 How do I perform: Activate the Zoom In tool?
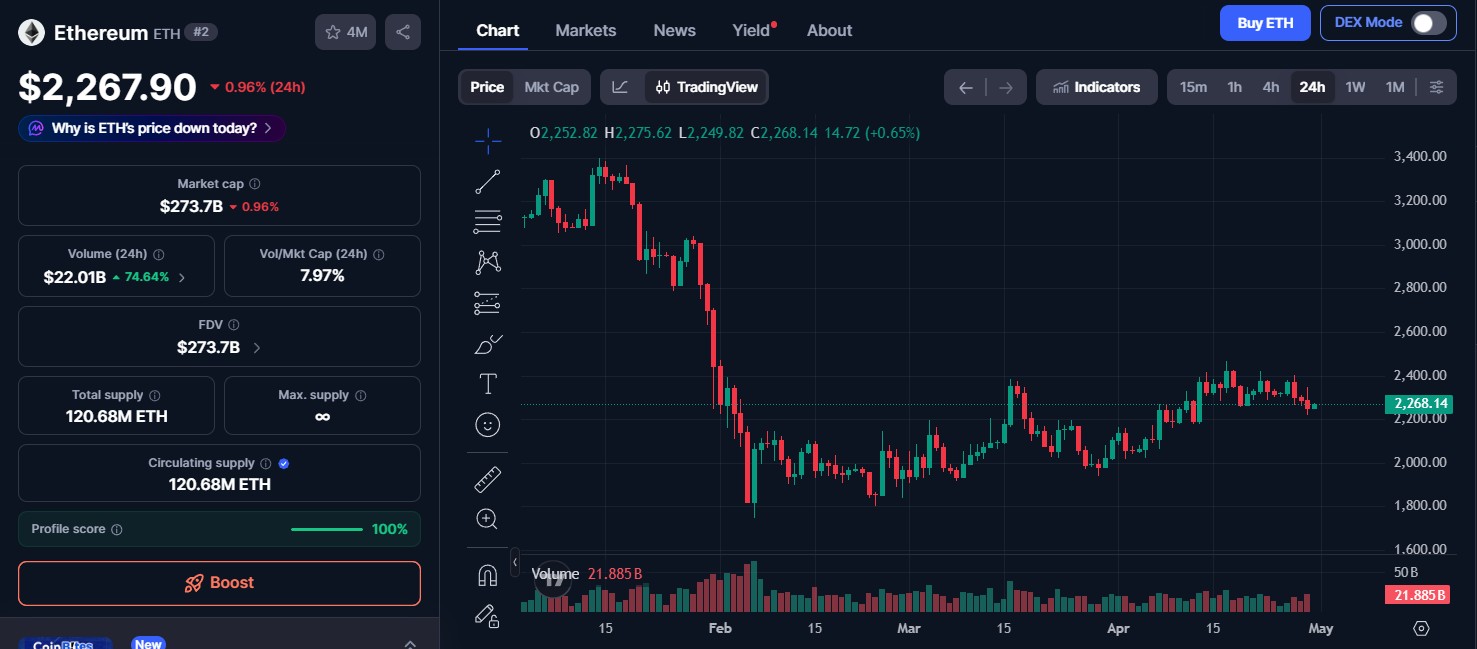[x=487, y=518]
